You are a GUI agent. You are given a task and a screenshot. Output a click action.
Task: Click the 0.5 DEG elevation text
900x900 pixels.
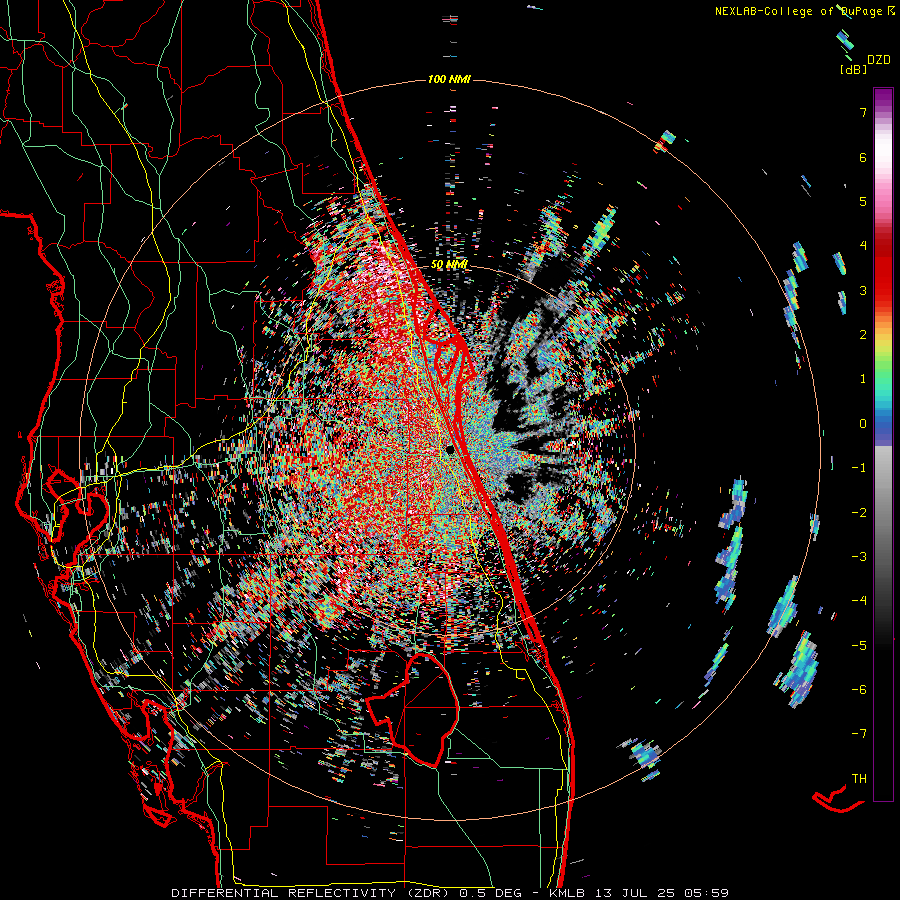pyautogui.click(x=490, y=893)
